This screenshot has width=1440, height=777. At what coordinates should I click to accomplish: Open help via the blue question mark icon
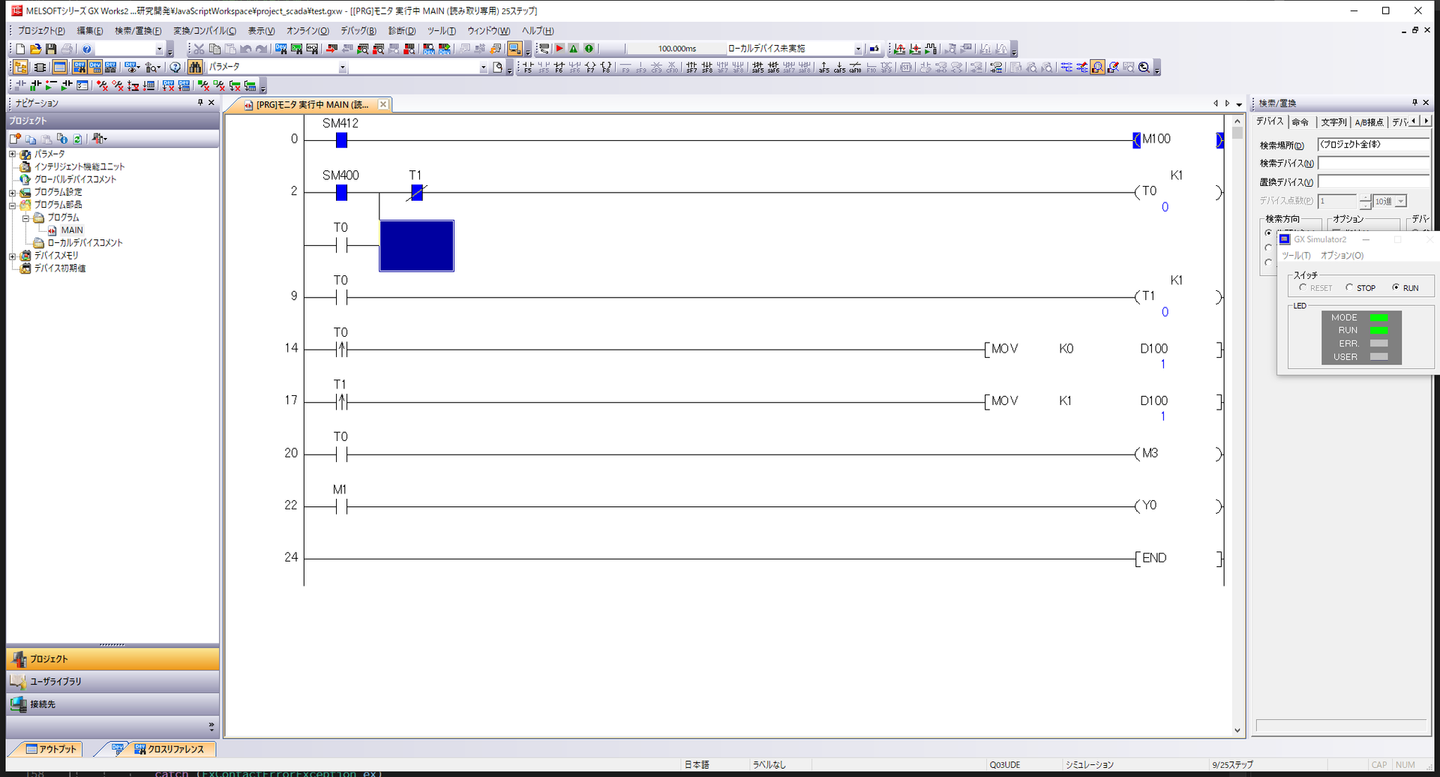(x=86, y=48)
